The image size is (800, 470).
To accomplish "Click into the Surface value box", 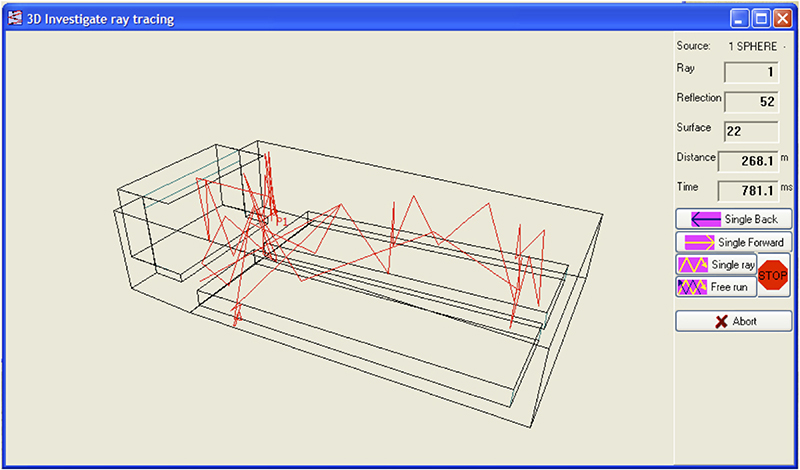I will (752, 132).
